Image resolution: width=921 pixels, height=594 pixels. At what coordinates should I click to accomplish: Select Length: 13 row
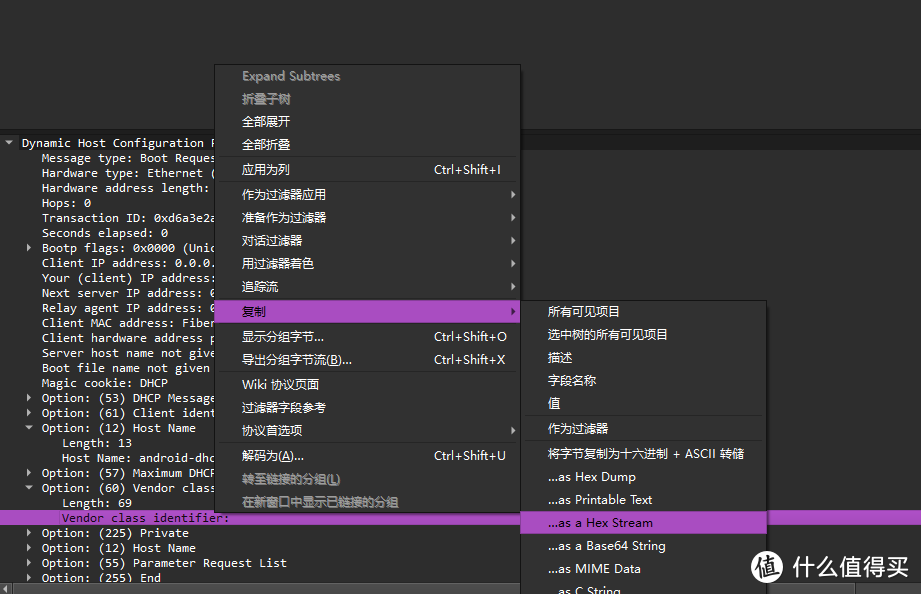point(97,442)
